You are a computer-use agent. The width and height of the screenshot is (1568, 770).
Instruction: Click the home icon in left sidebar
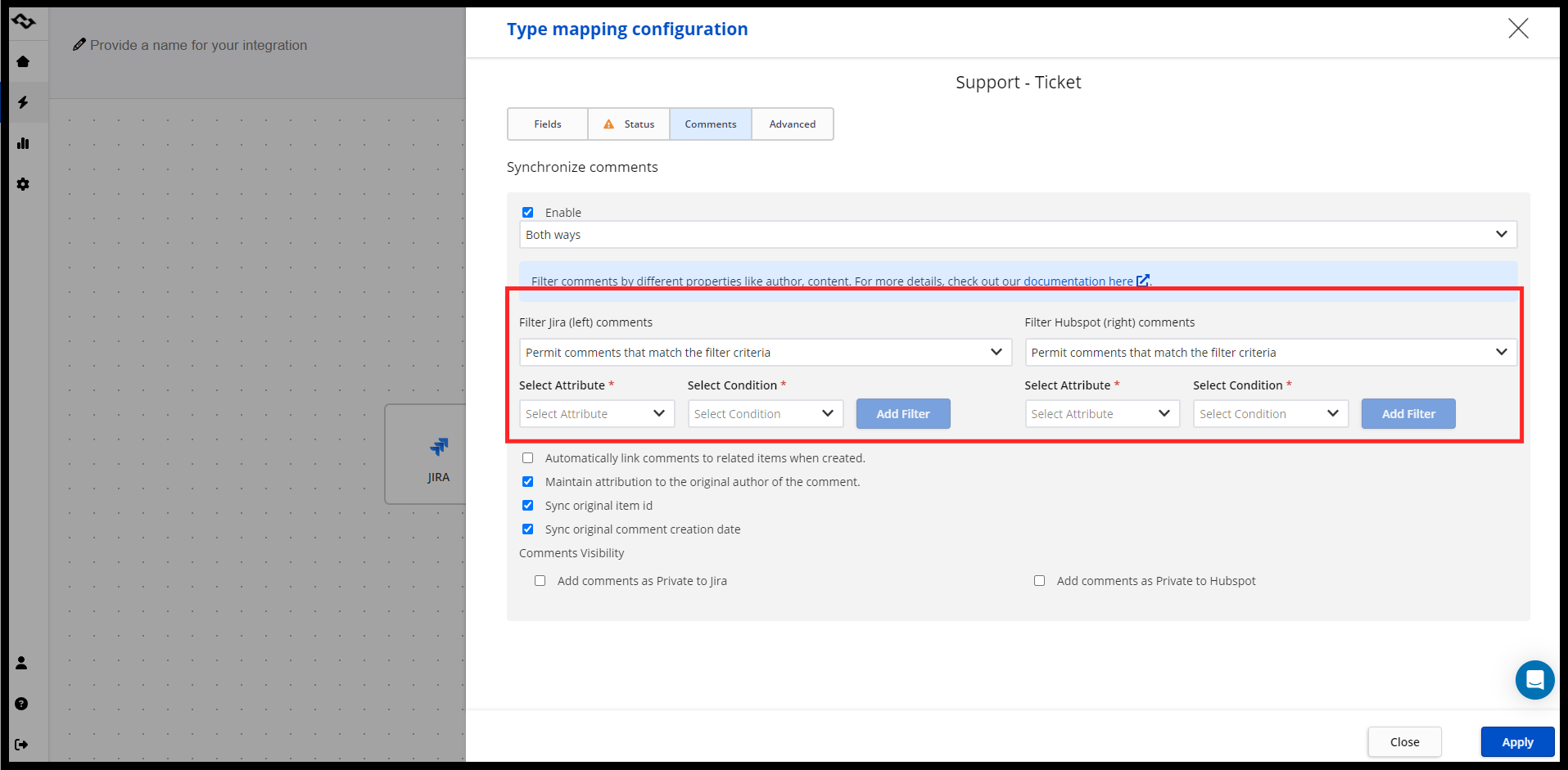[x=23, y=61]
